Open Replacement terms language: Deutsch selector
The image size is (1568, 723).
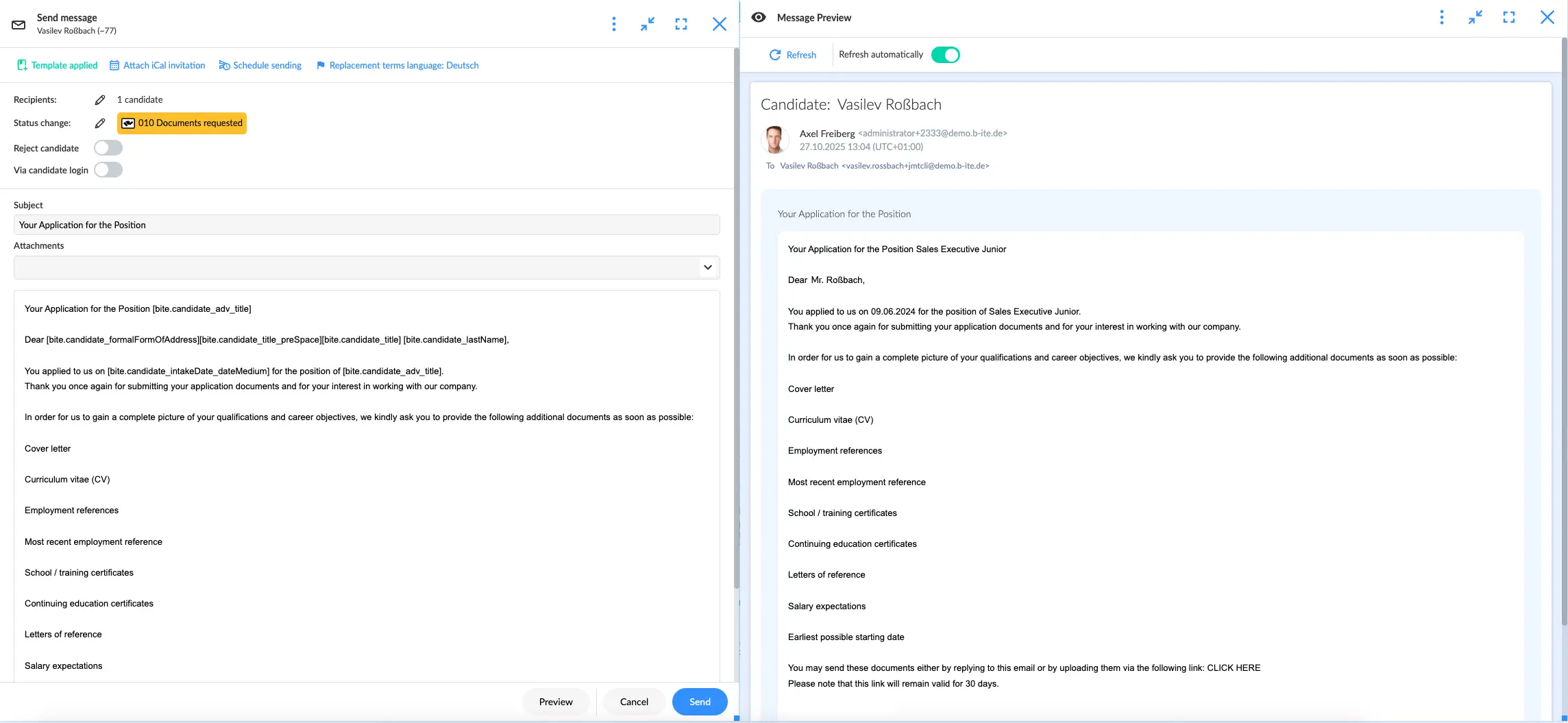point(397,66)
